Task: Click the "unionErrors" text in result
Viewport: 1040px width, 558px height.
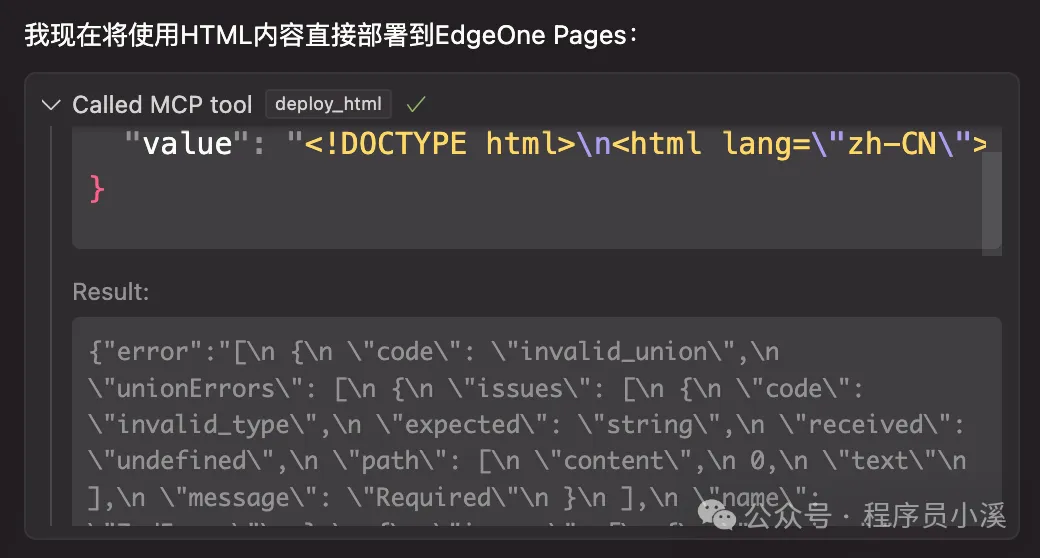Action: tap(196, 388)
